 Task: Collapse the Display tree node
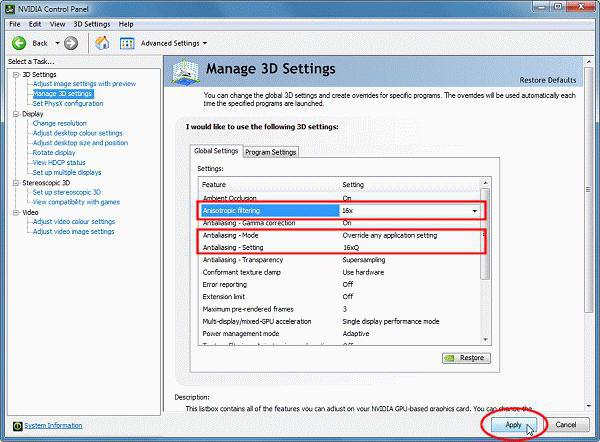point(14,114)
